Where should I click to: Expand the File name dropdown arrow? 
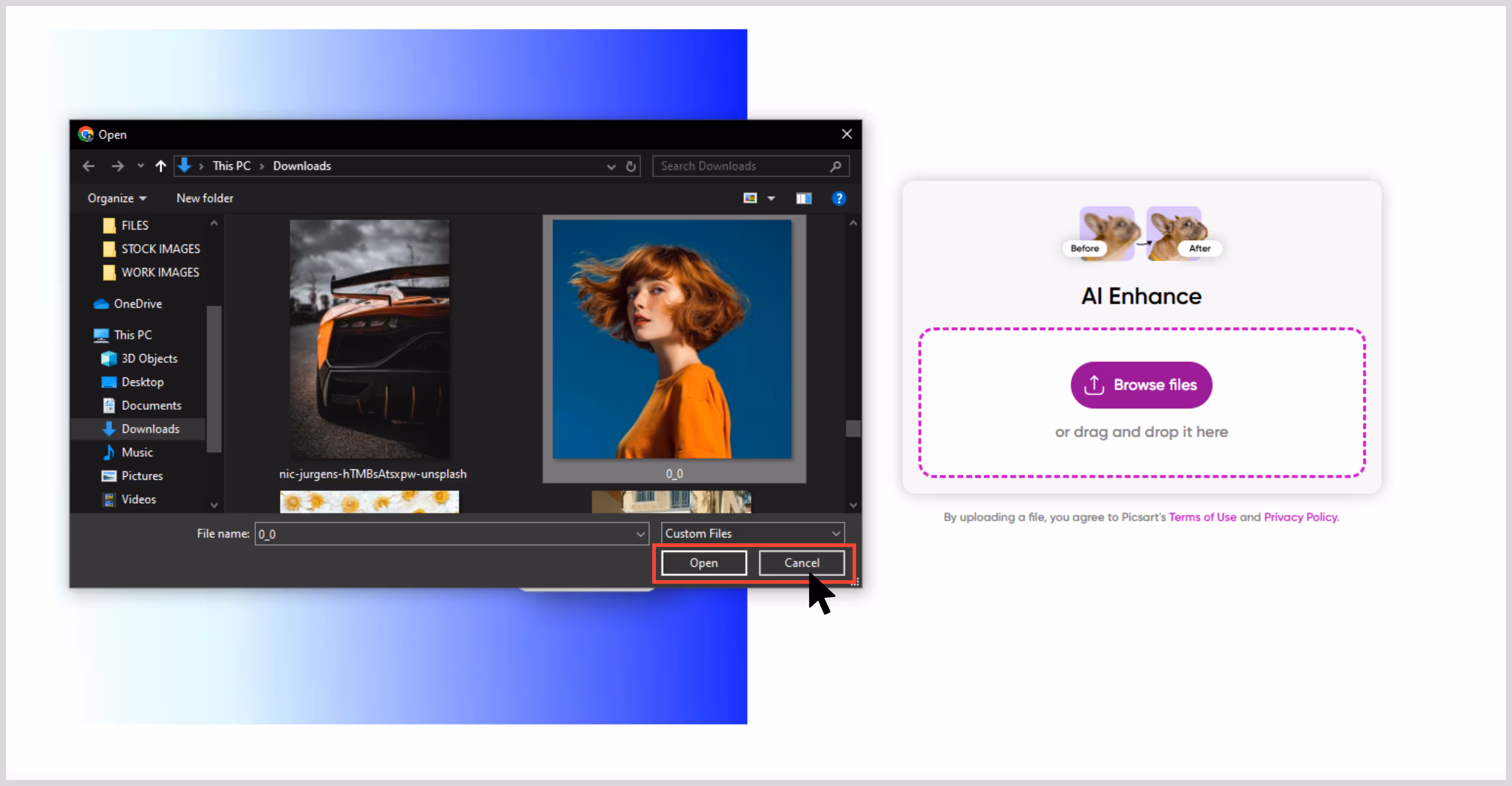point(640,534)
